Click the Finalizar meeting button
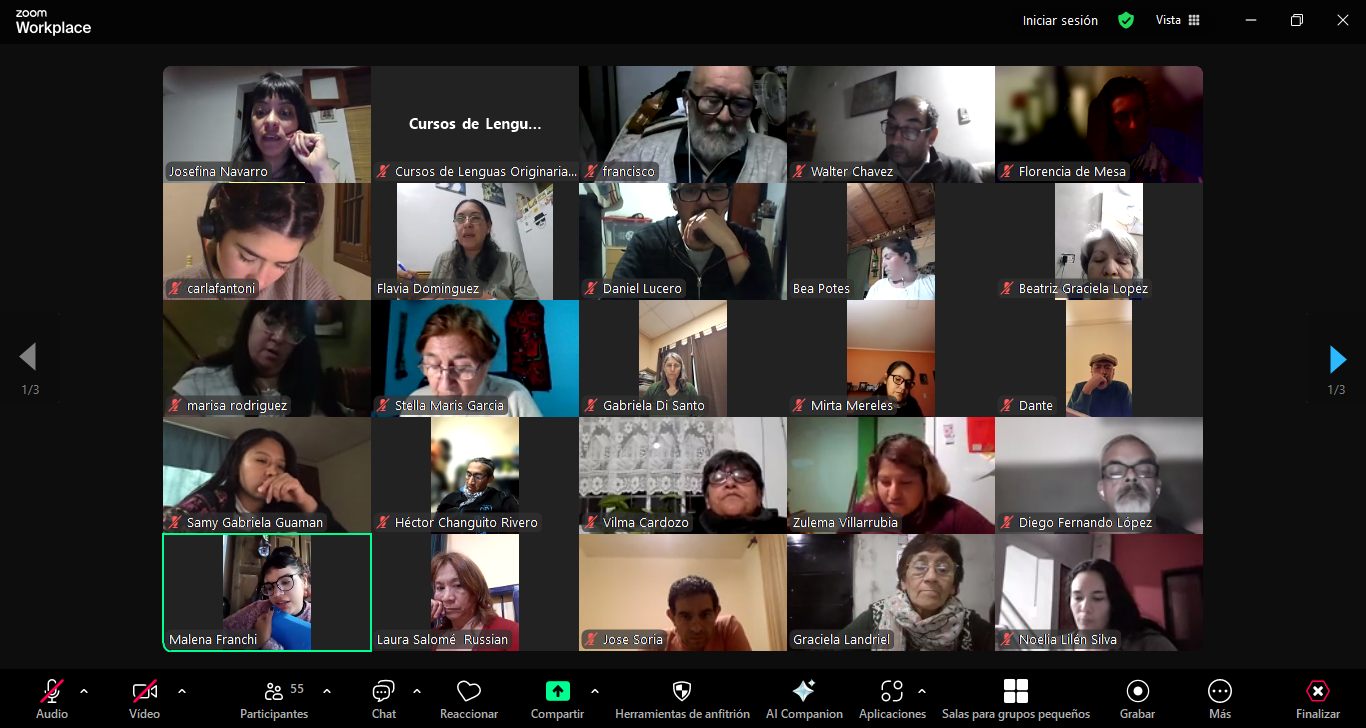Screen dimensions: 1366x728 click(1317, 691)
